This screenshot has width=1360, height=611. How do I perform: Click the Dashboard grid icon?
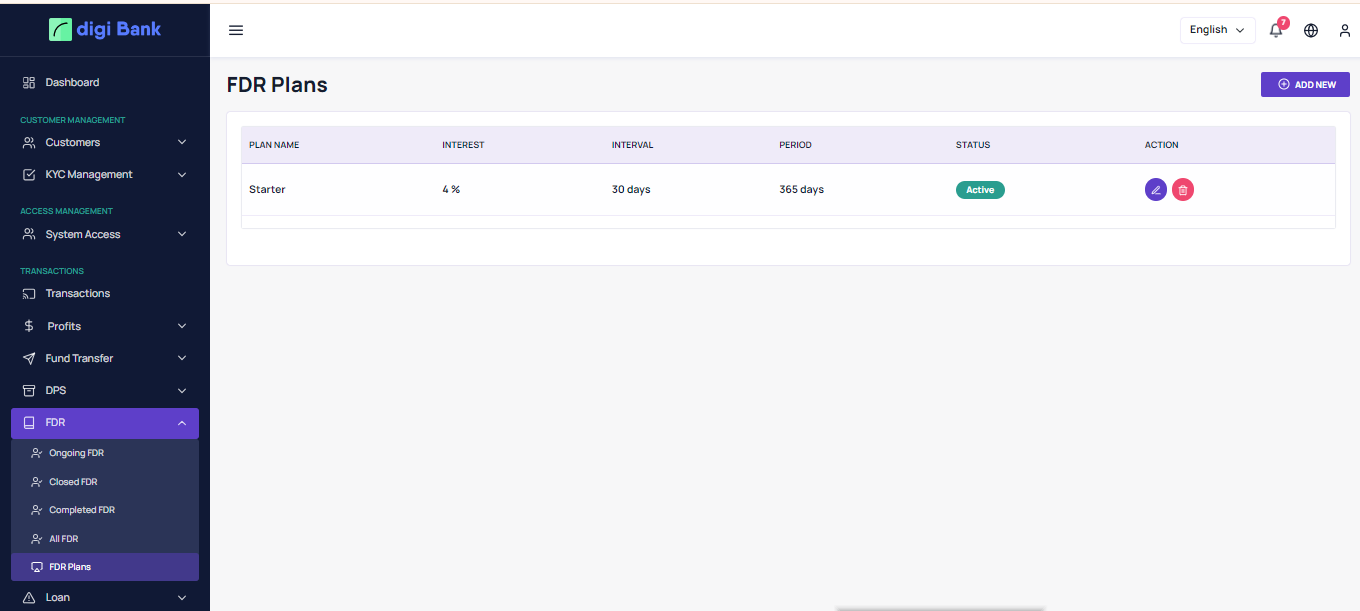(29, 82)
